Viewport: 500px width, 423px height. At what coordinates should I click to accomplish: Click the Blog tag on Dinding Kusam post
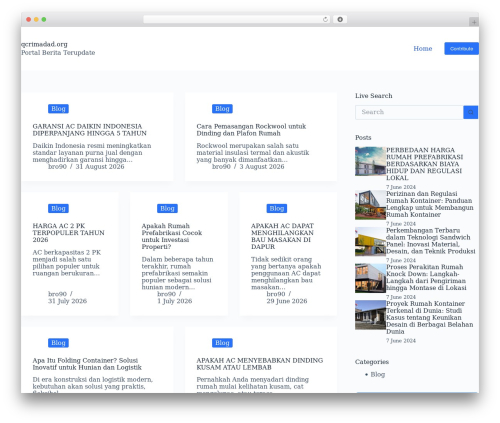coord(222,343)
